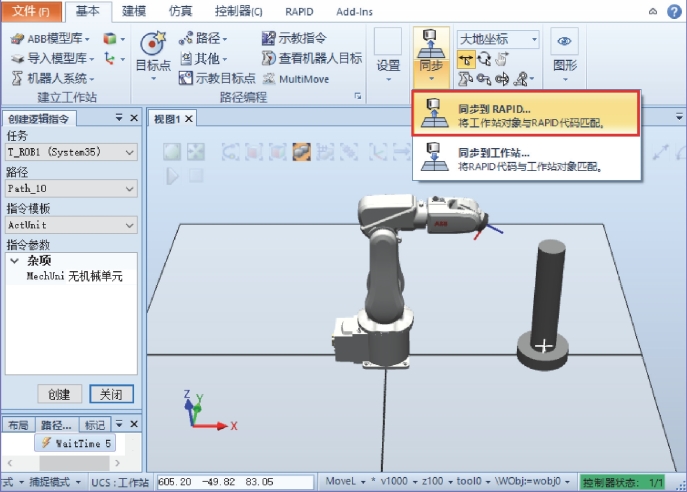Click the 导入模型库 import icon
The width and height of the screenshot is (687, 492).
pos(18,58)
